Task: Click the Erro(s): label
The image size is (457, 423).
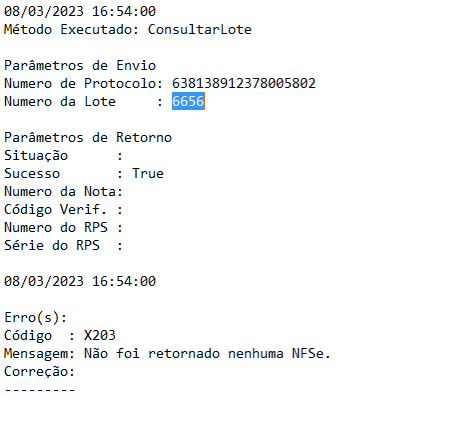Action: click(x=36, y=317)
